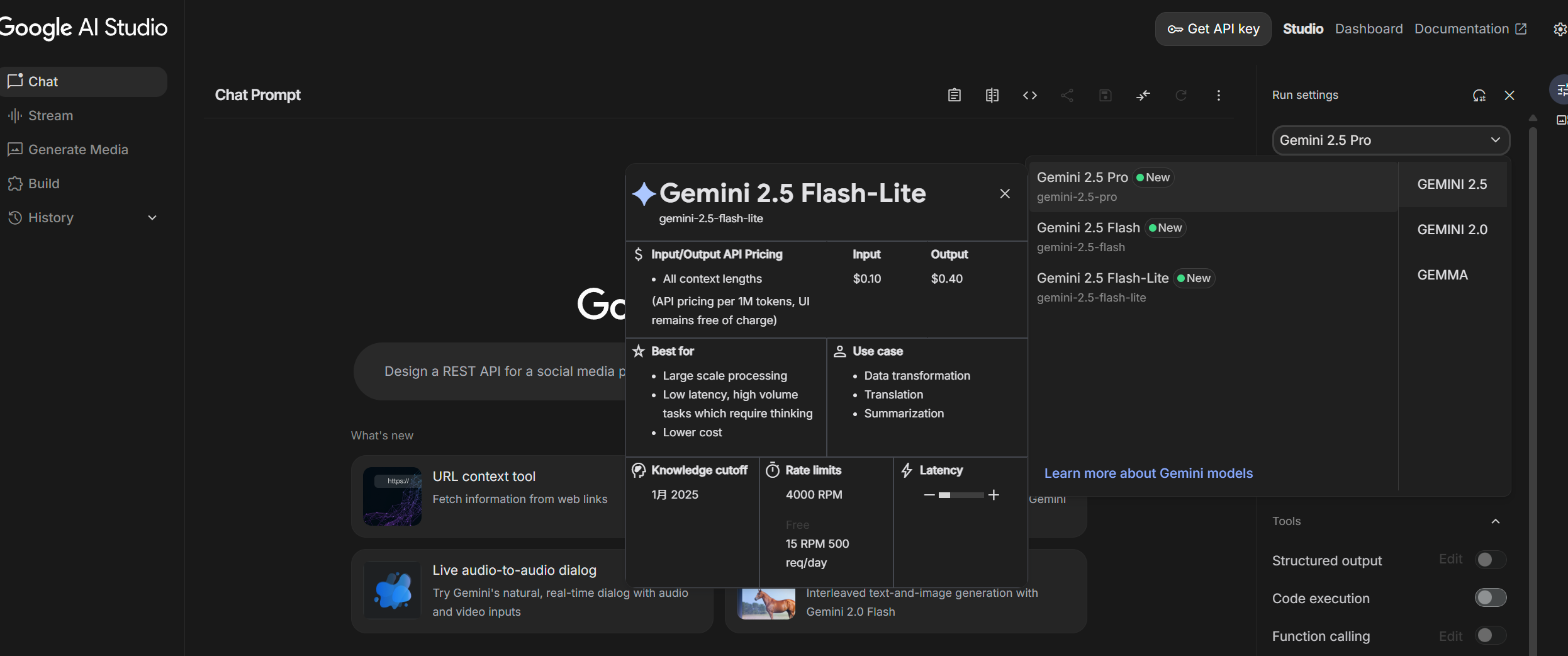Click the reset run settings icon
The image size is (1568, 656).
1479,95
